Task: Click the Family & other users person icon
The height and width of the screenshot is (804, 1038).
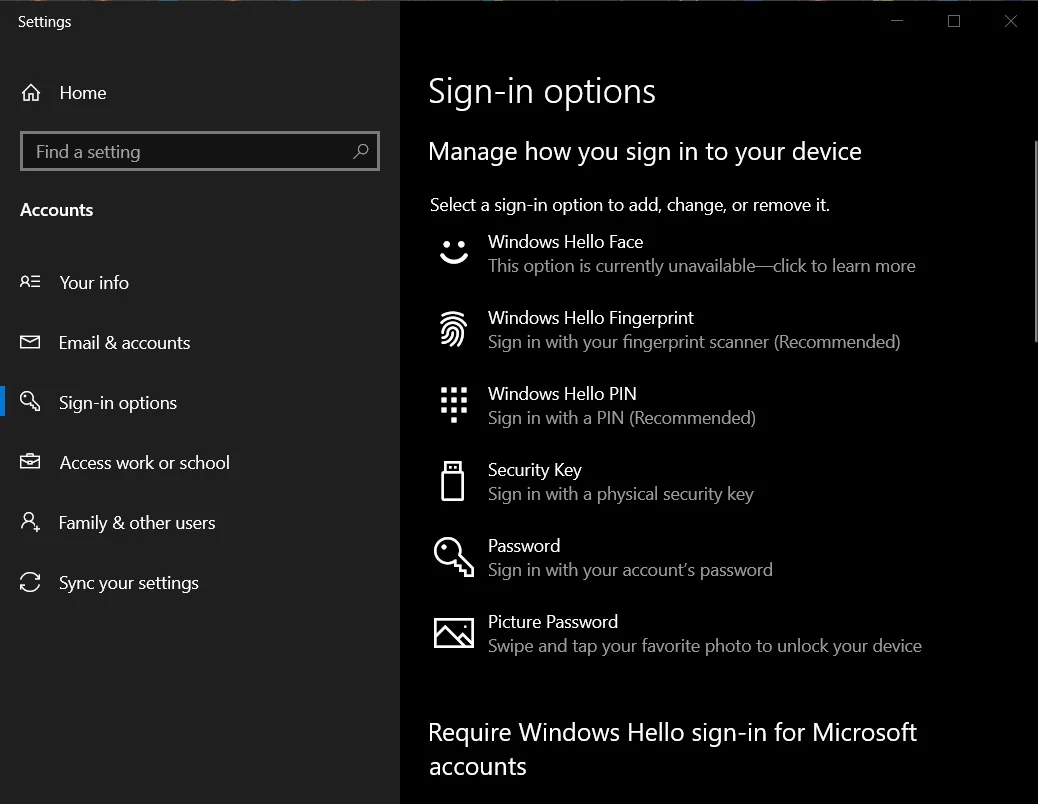Action: tap(30, 523)
